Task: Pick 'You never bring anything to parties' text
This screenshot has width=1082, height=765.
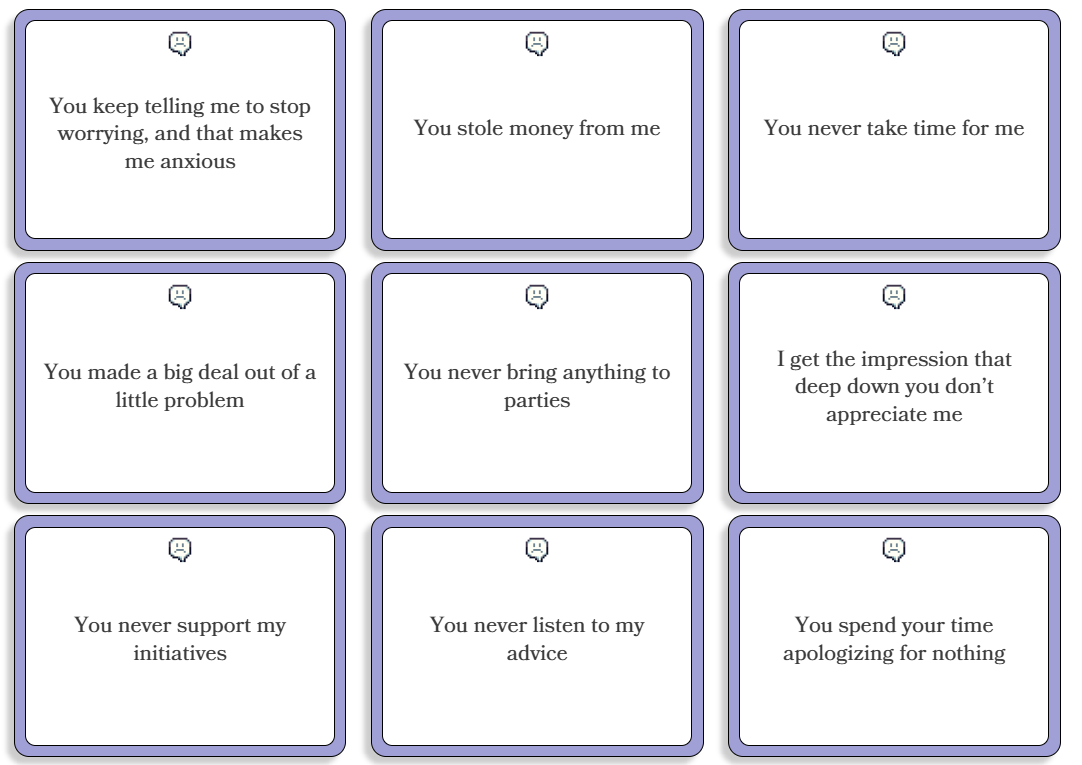Action: (x=537, y=386)
